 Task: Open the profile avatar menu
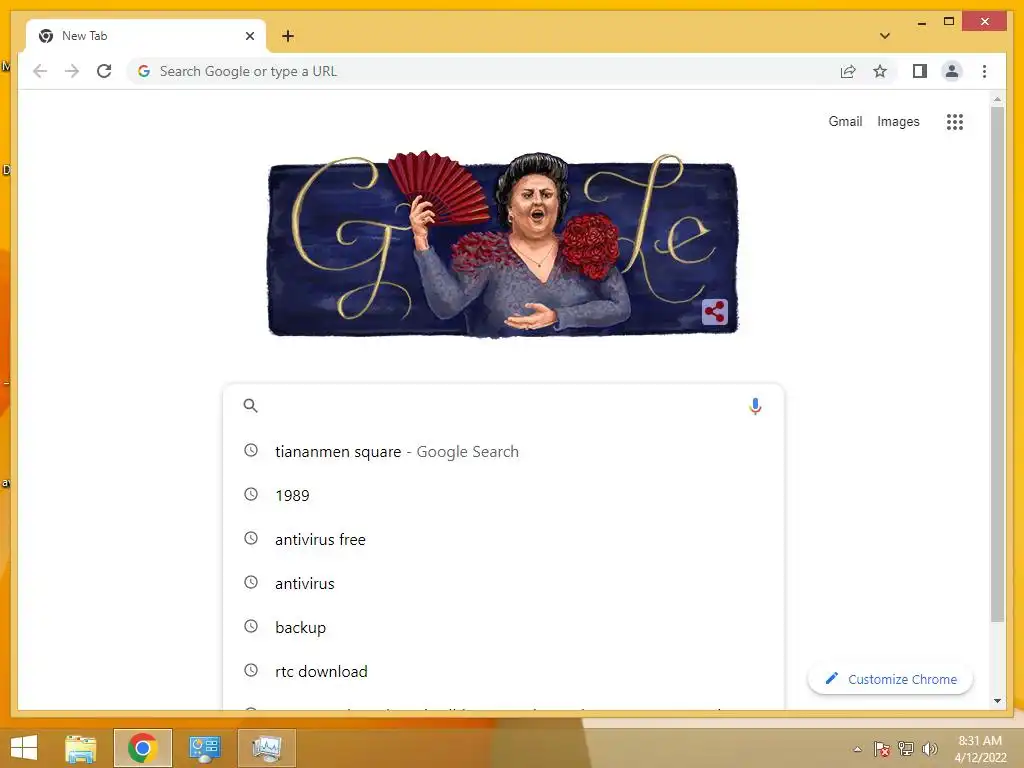pos(952,71)
